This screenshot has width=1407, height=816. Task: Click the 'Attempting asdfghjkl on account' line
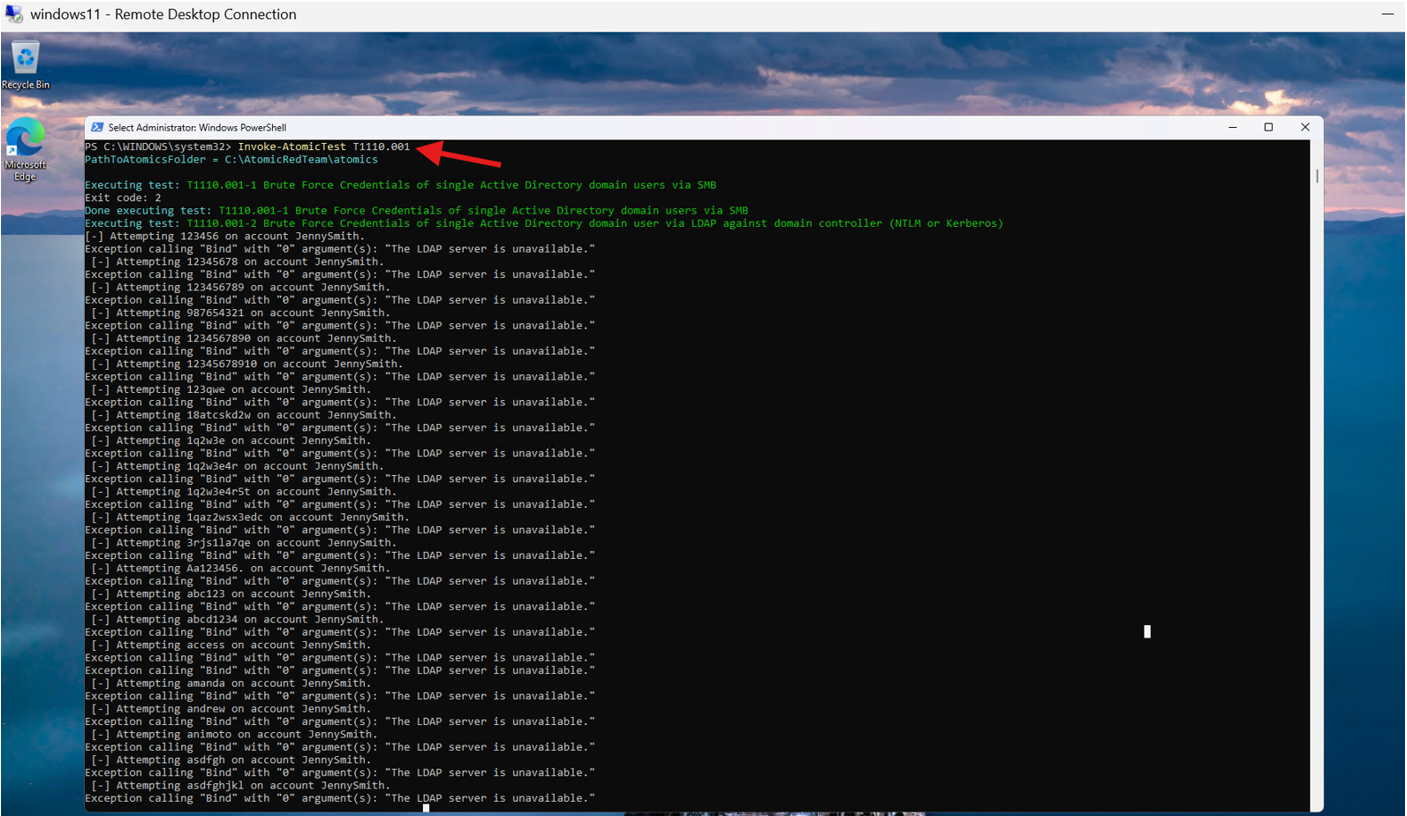[x=240, y=785]
